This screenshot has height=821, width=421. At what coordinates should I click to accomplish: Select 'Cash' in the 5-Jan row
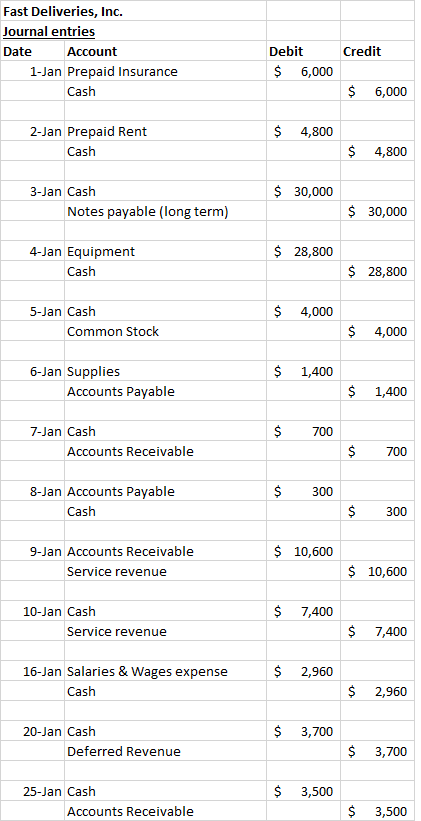[x=165, y=312]
